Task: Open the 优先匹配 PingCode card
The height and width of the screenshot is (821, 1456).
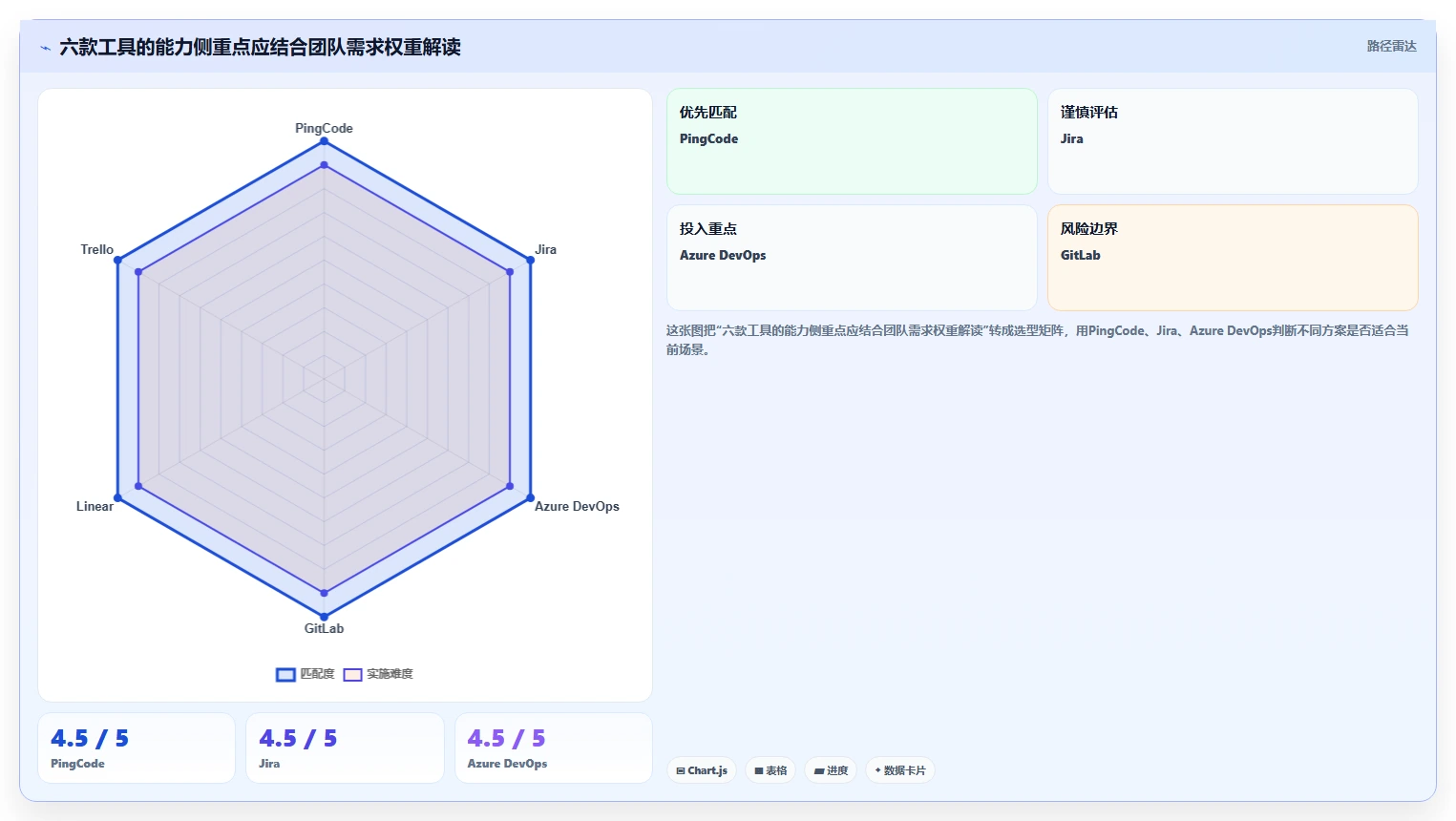Action: 852,141
